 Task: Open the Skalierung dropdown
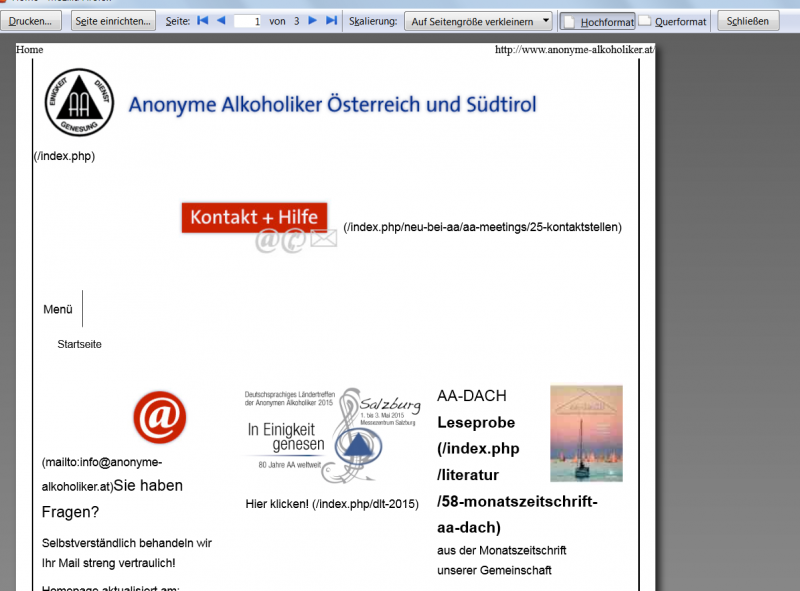pyautogui.click(x=478, y=21)
